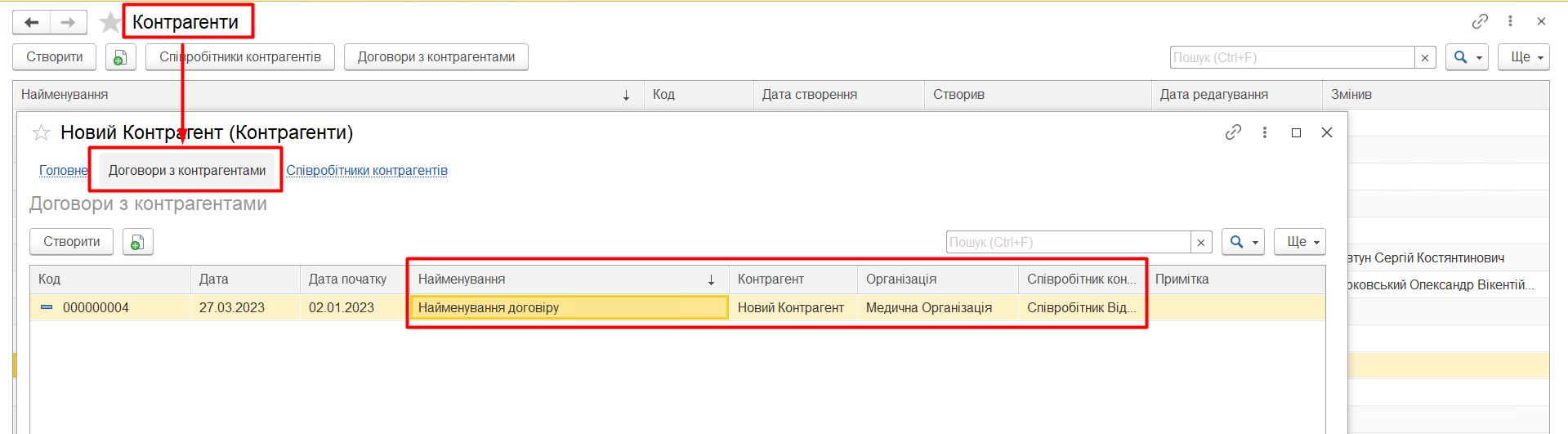1568x434 pixels.
Task: Click copy-create icon in contracts toolbar
Action: click(x=137, y=242)
